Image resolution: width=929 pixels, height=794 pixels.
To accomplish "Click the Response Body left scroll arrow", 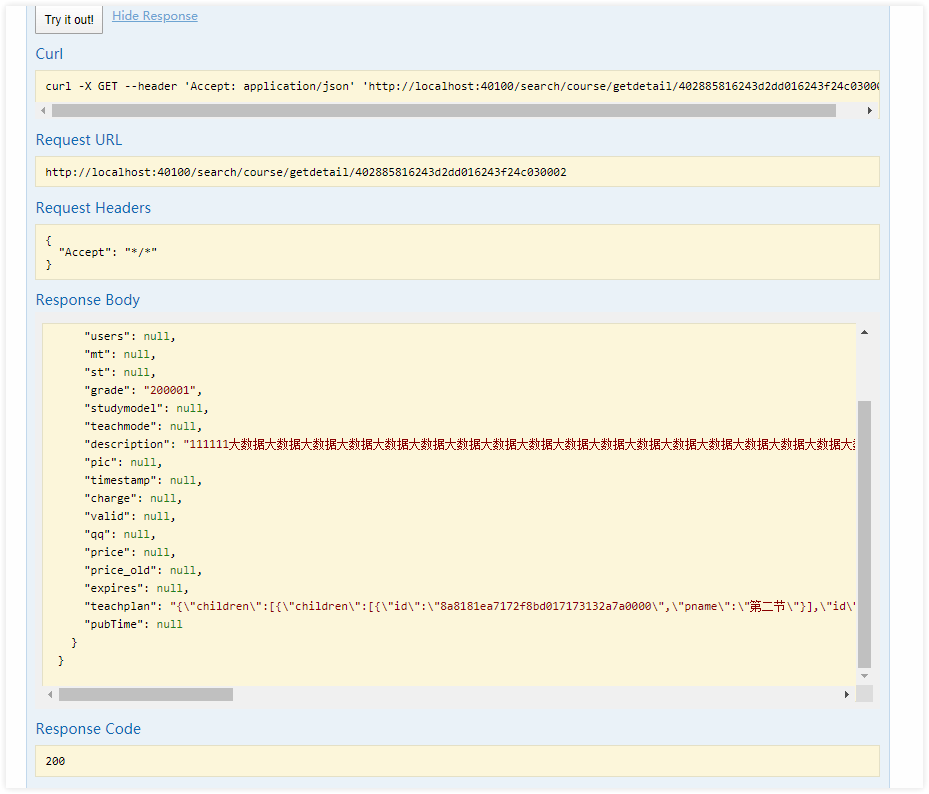I will tap(50, 694).
